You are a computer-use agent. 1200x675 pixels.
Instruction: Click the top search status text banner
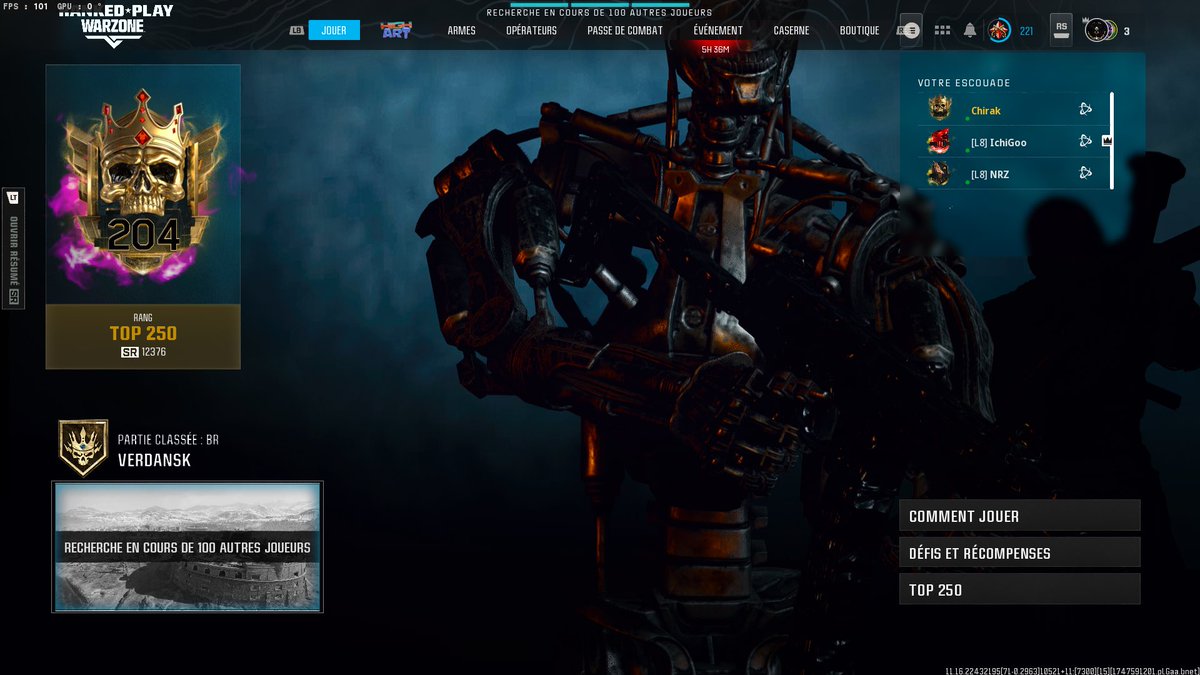[x=599, y=13]
